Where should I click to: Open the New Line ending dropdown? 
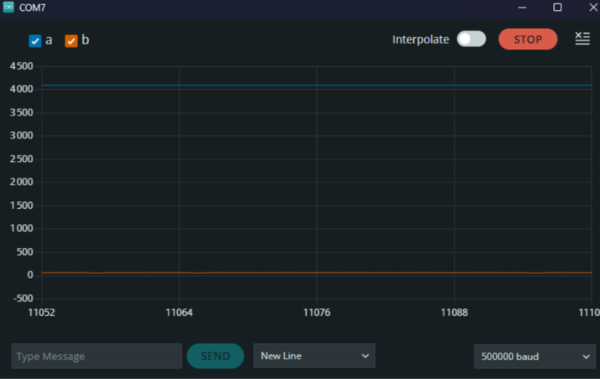(x=314, y=356)
